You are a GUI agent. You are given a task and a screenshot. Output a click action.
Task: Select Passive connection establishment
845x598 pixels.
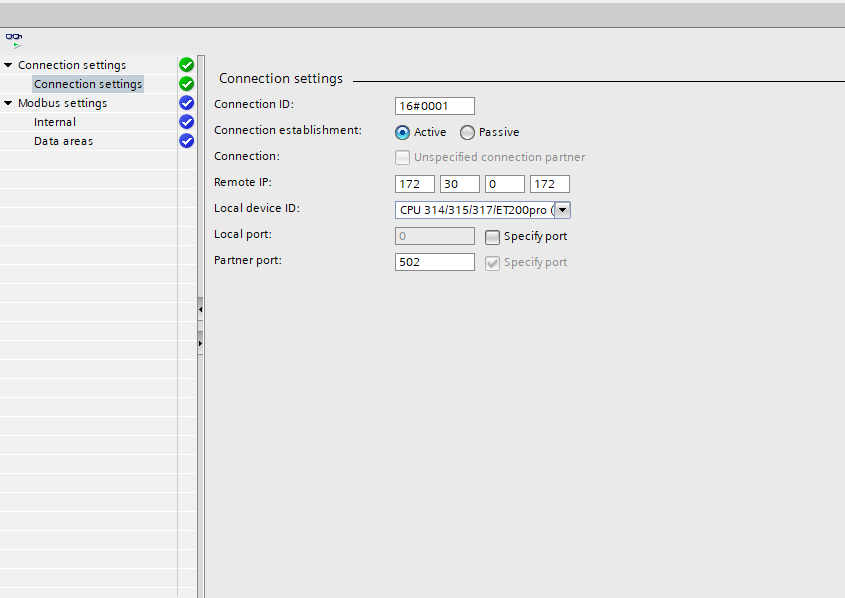[467, 132]
